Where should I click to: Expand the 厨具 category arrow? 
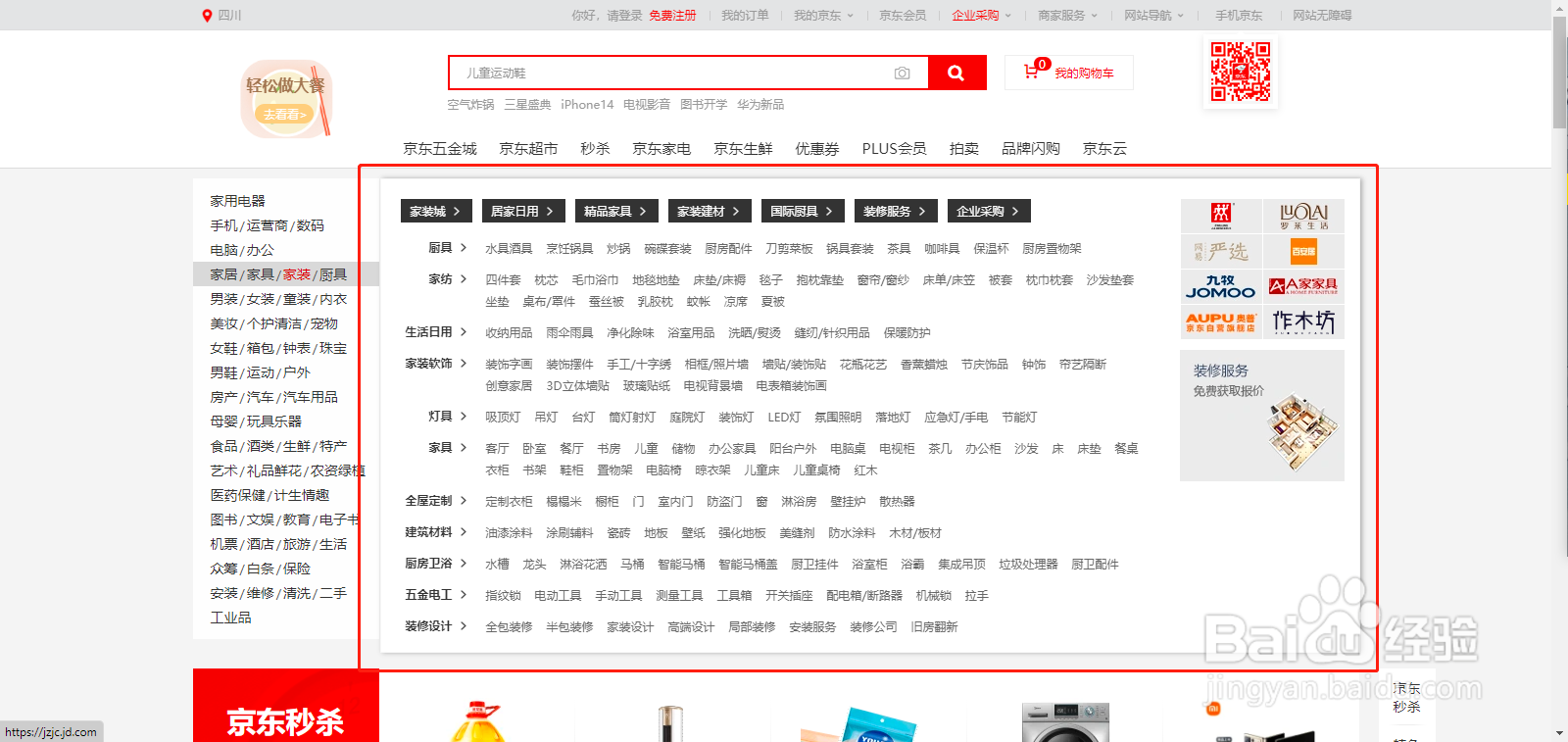[x=464, y=248]
